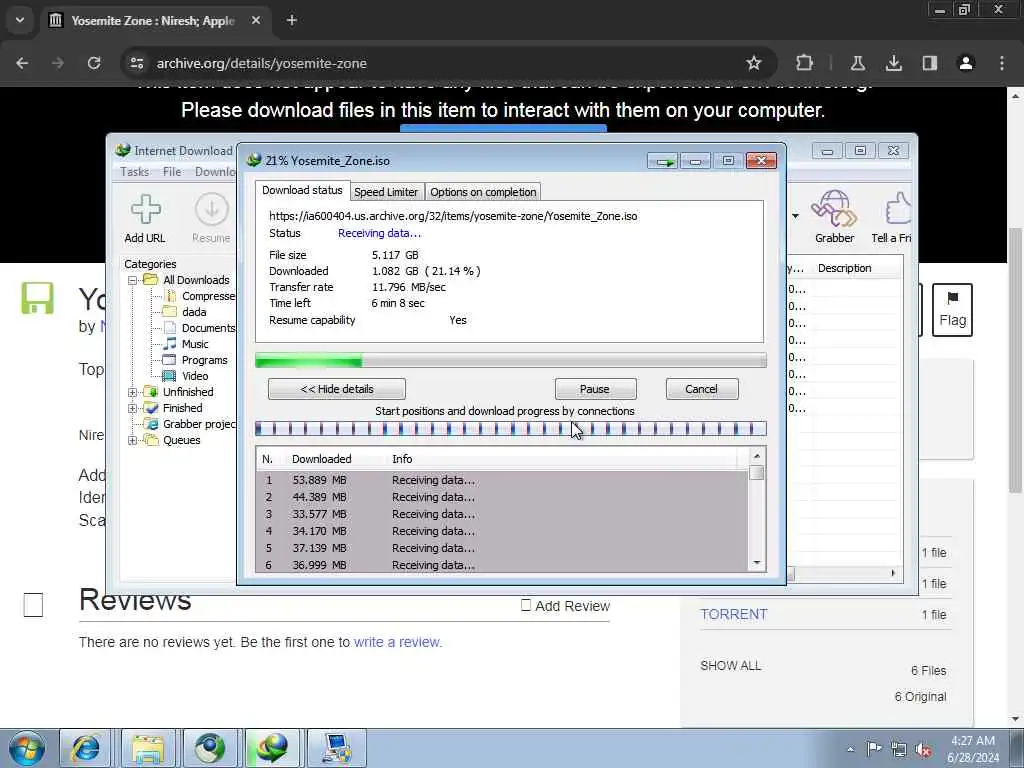Click the connections progress segment bar

point(511,428)
